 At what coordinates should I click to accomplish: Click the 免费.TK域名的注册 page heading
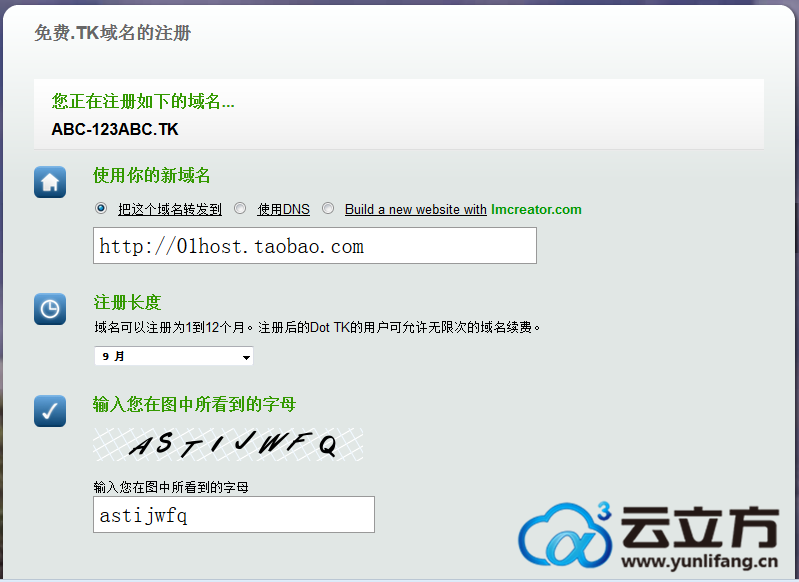tap(112, 33)
